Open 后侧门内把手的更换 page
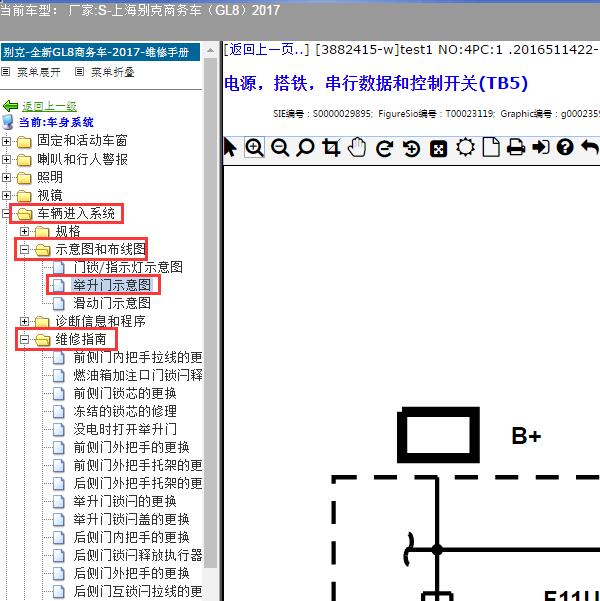Viewport: 600px width, 601px height. 131,537
